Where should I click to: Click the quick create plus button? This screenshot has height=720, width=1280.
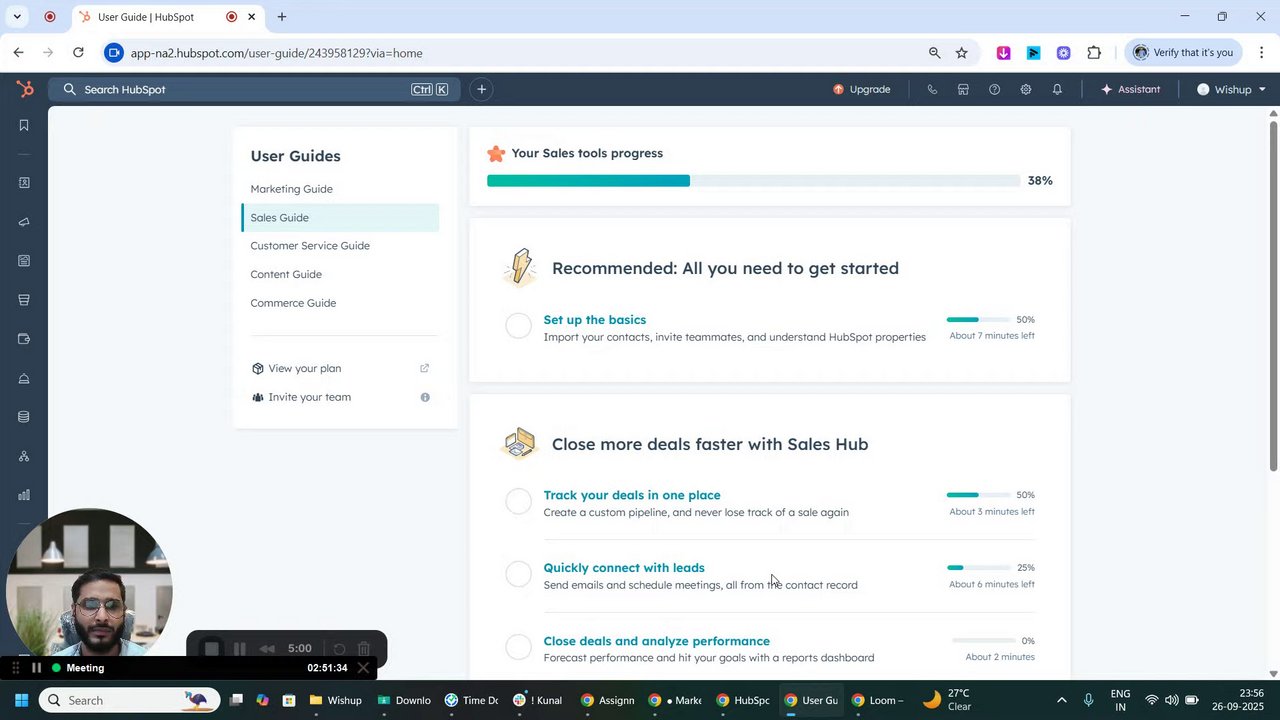481,89
